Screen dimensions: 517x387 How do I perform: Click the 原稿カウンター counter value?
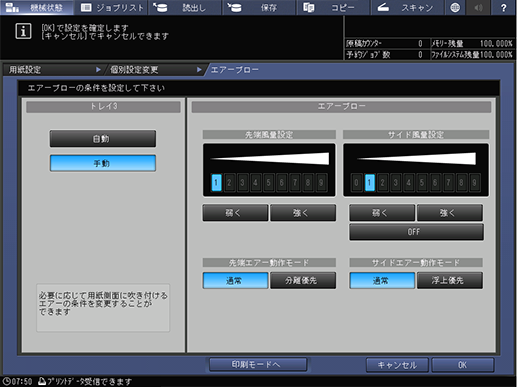point(420,43)
